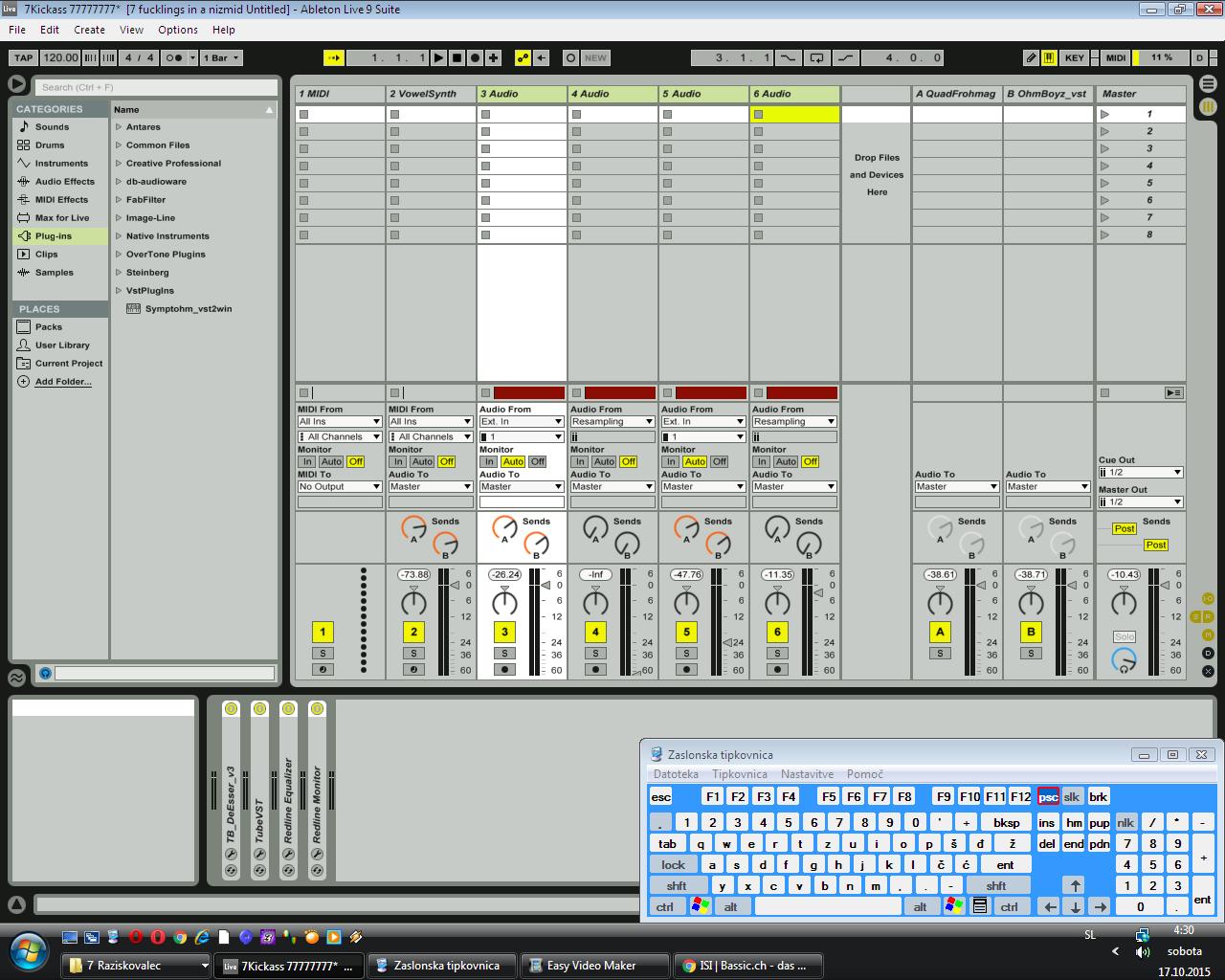
Task: Expand the Native Instruments folder
Action: [119, 235]
